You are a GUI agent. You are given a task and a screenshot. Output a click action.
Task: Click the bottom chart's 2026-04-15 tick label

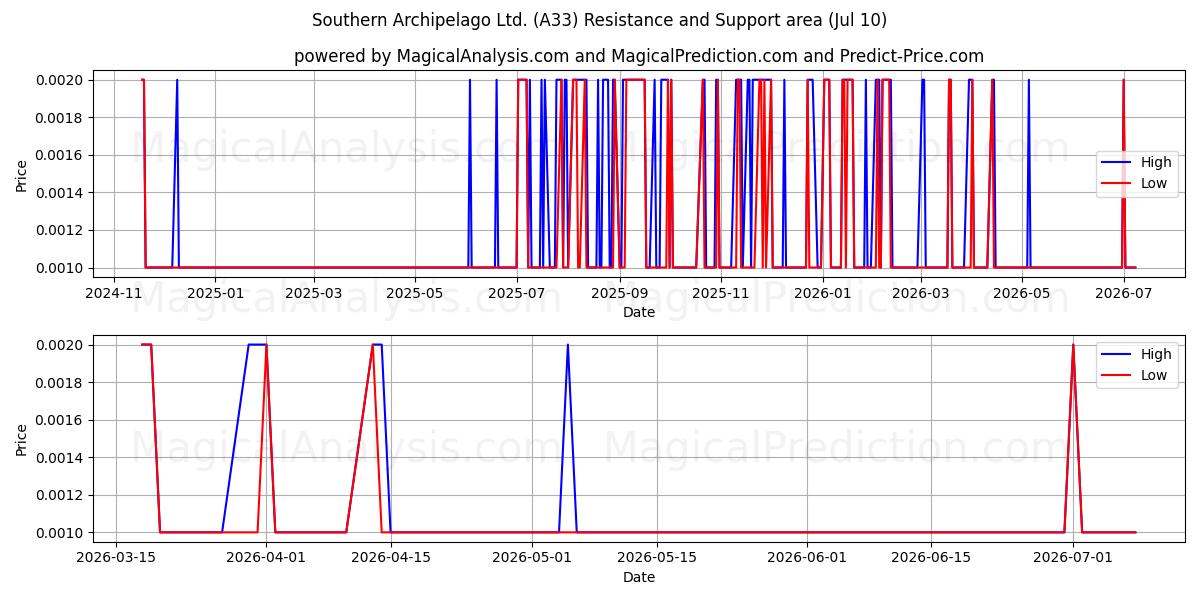pos(390,558)
